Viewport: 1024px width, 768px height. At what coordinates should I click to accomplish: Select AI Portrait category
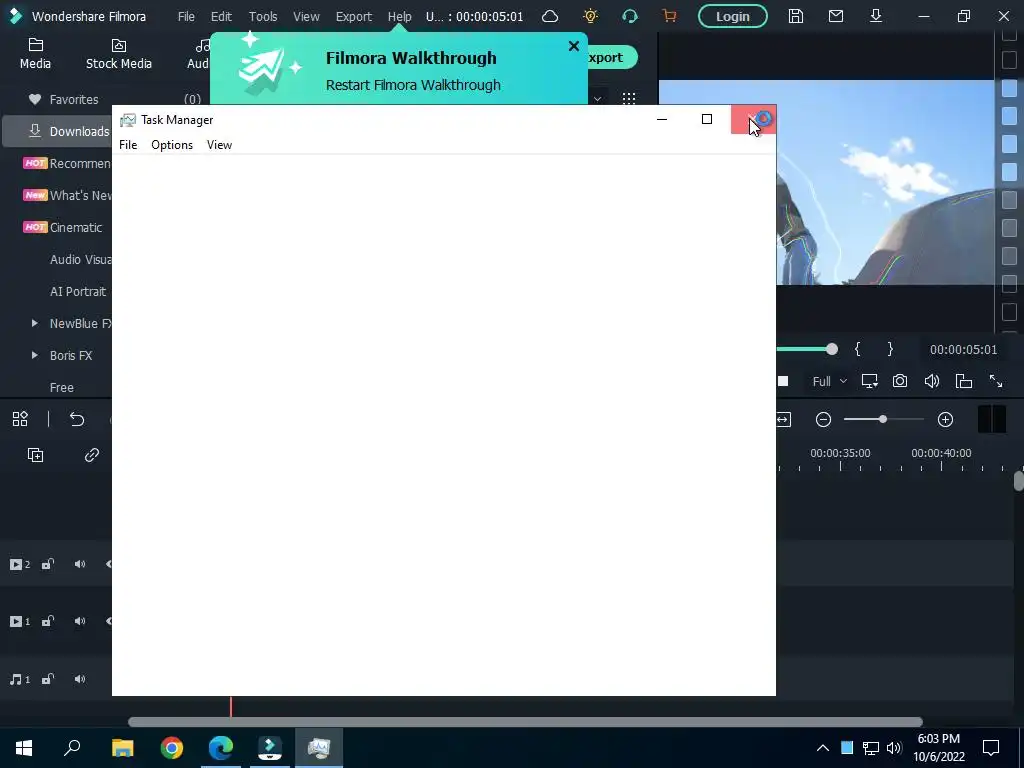(x=78, y=291)
